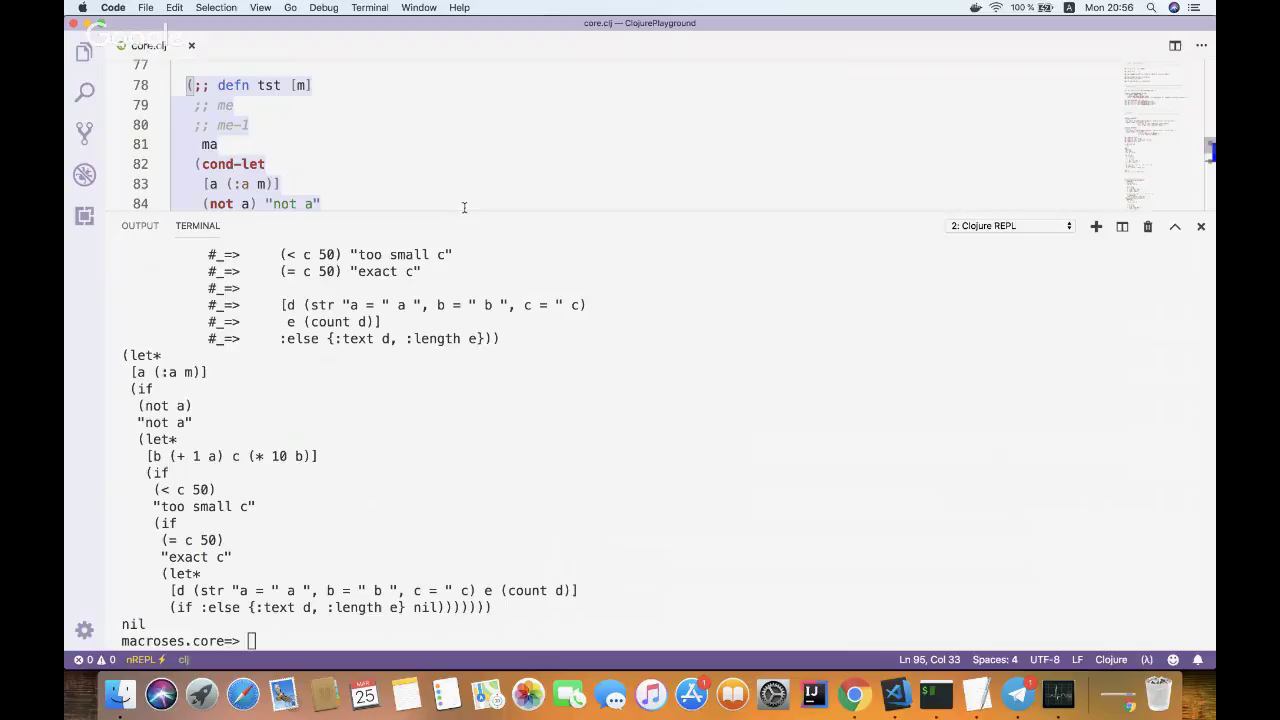1280x720 pixels.
Task: Open the Go menu
Action: pos(290,8)
